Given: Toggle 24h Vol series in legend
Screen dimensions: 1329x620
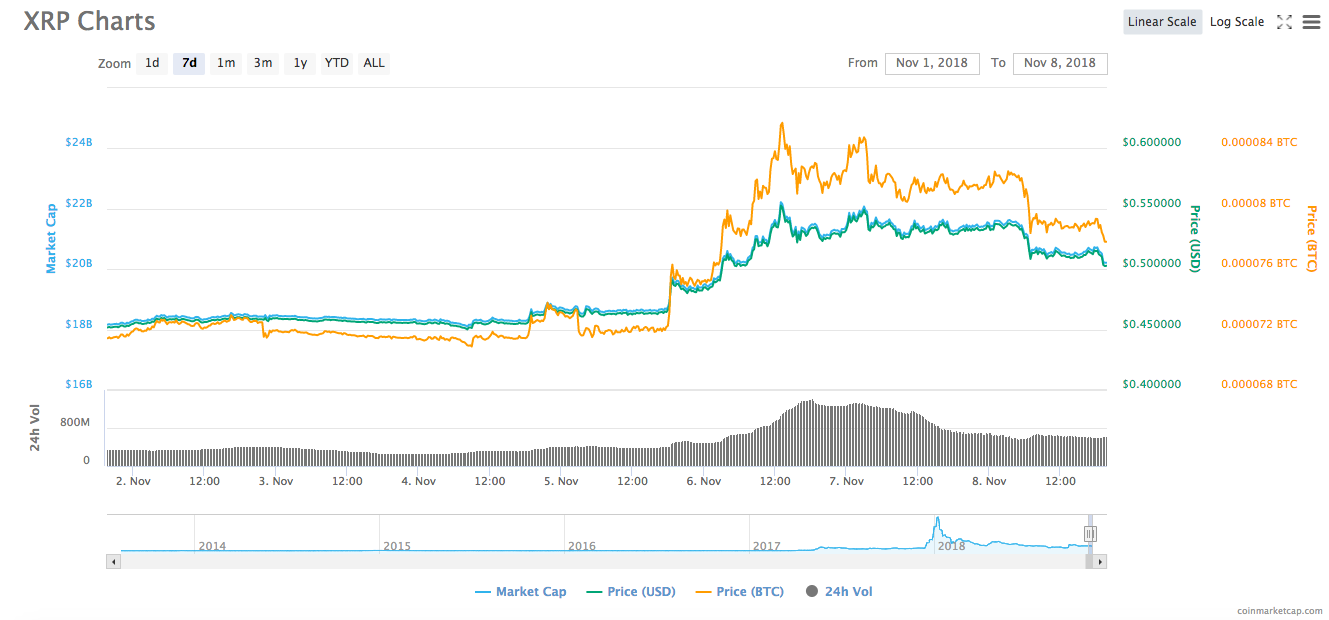Looking at the screenshot, I should point(838,592).
